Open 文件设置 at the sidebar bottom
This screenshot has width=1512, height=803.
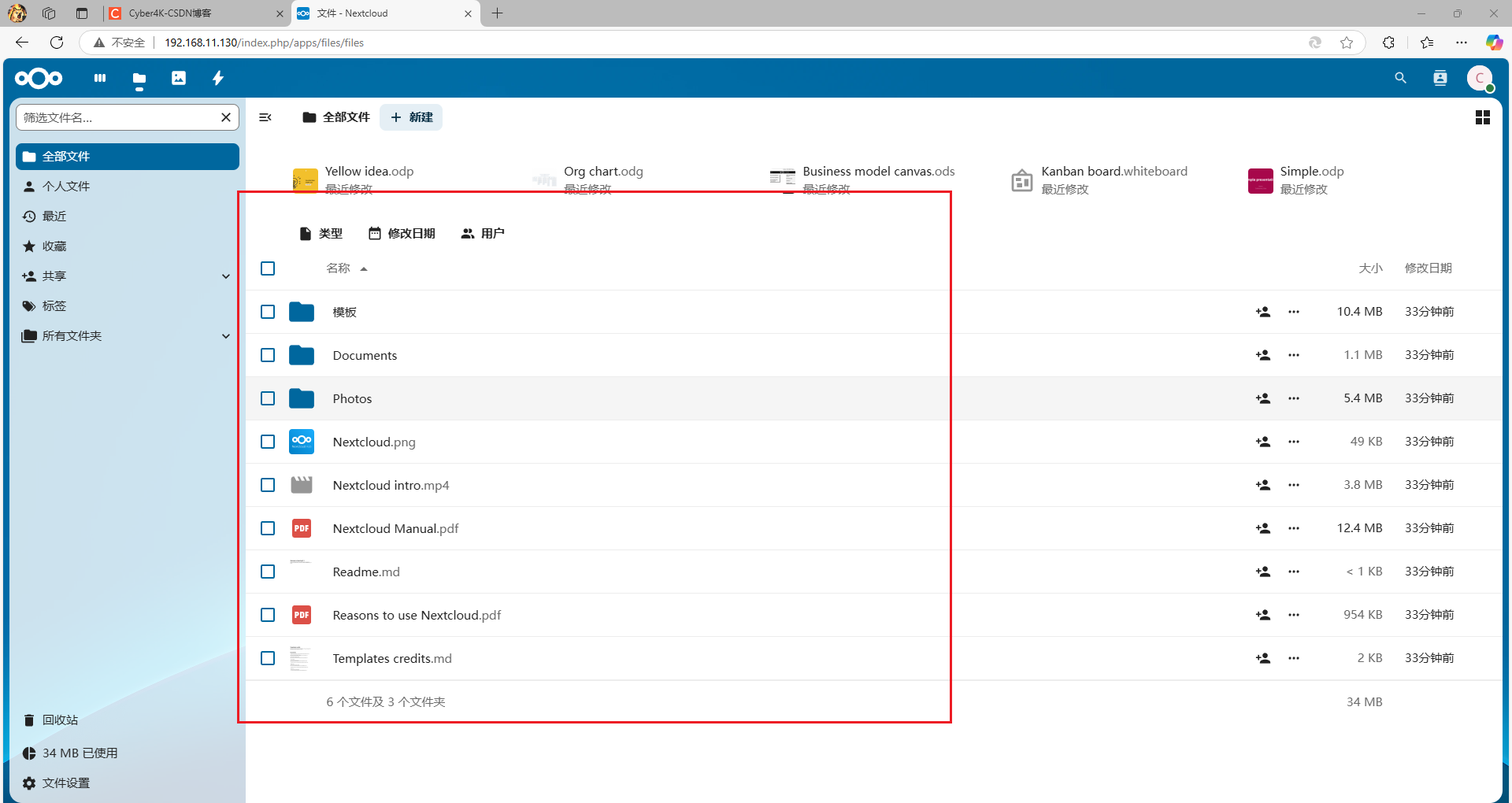(128, 783)
